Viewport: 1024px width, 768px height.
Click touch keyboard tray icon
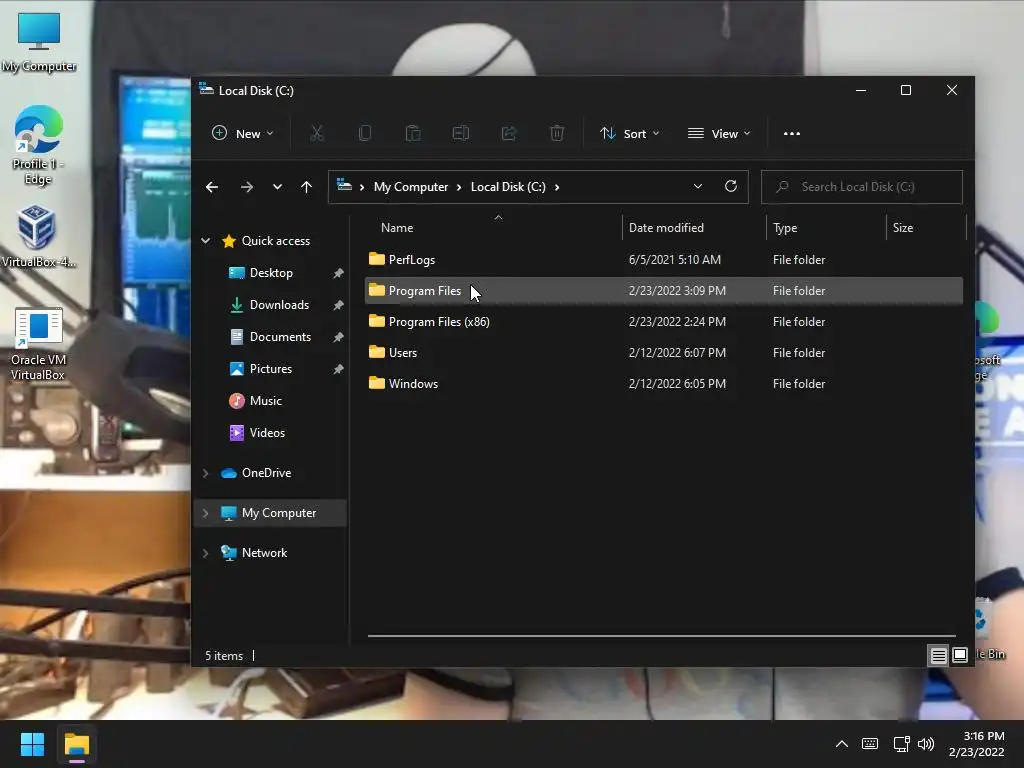pos(870,744)
